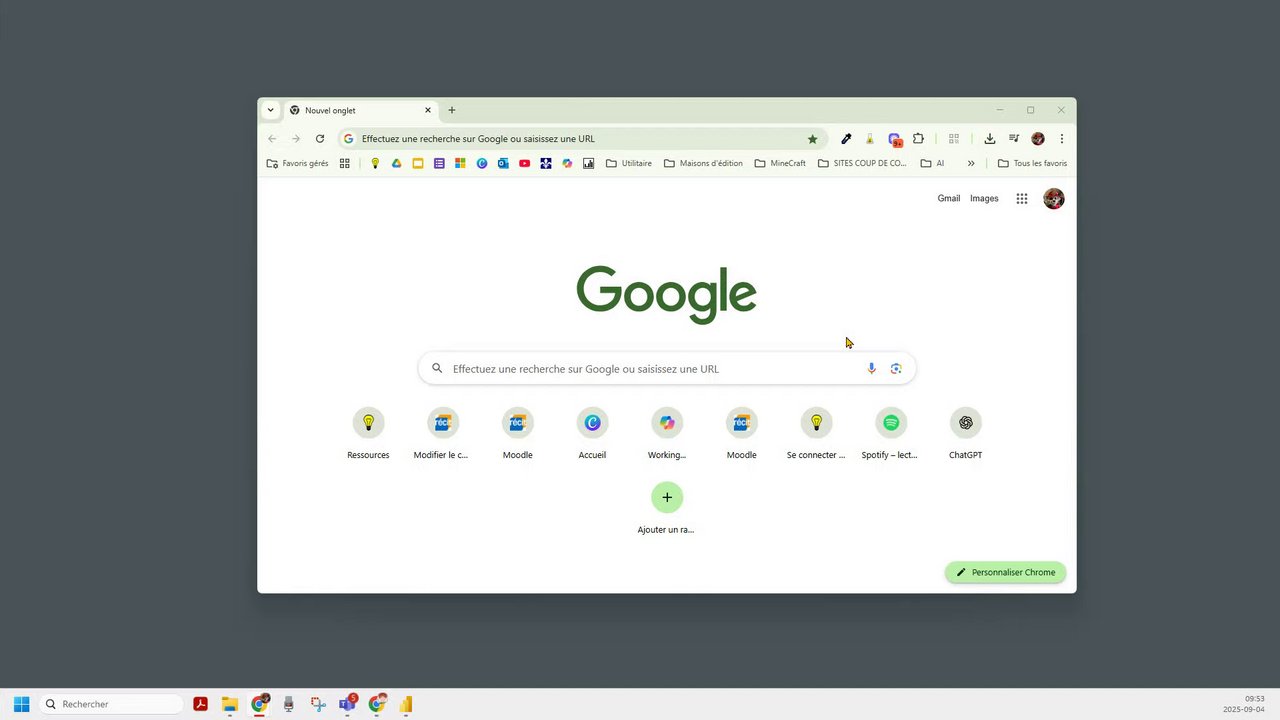Open the Windows Start menu

pos(21,704)
